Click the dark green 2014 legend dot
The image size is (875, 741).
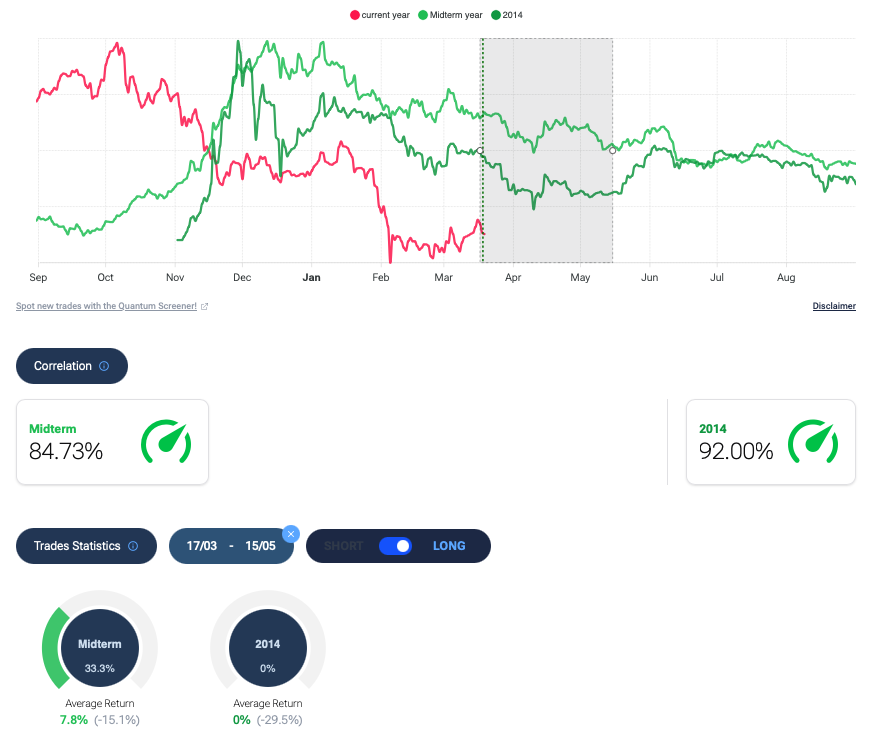point(497,15)
